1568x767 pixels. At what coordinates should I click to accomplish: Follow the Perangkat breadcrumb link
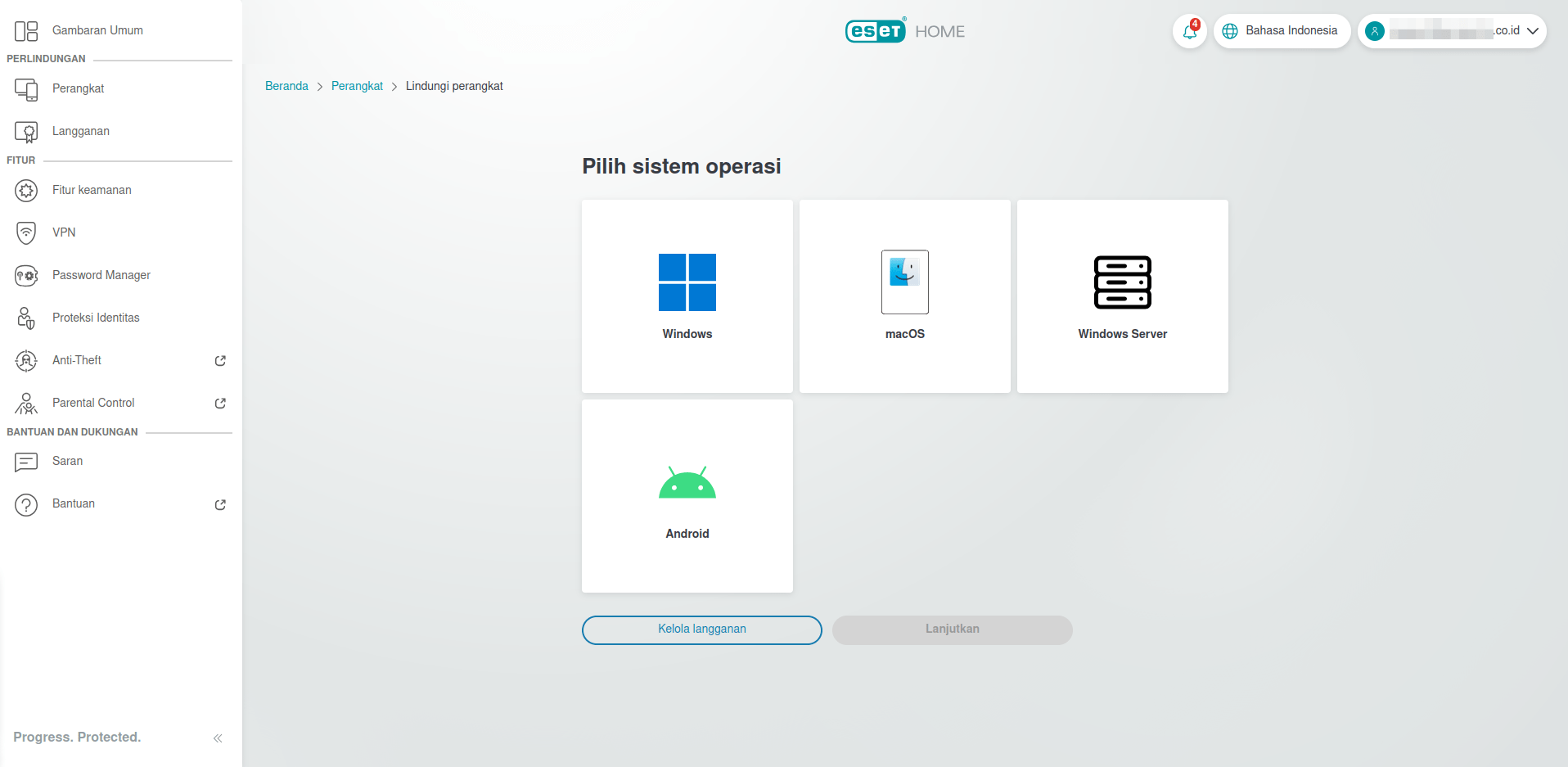pyautogui.click(x=357, y=86)
